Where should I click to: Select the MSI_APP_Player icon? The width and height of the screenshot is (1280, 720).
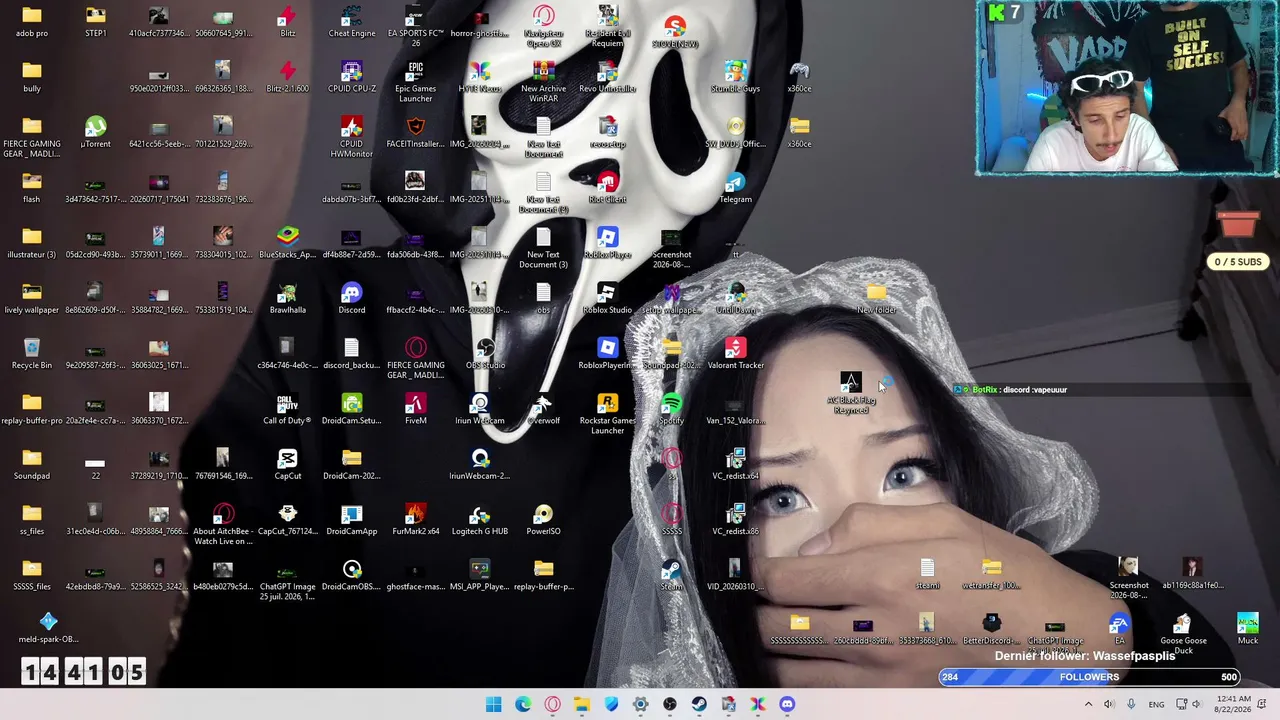(479, 574)
